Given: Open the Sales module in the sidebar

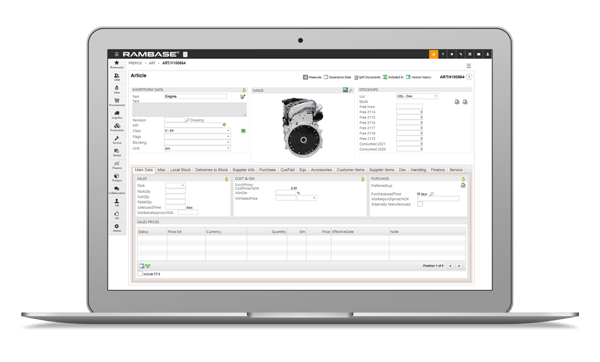Looking at the screenshot, I should (x=117, y=89).
